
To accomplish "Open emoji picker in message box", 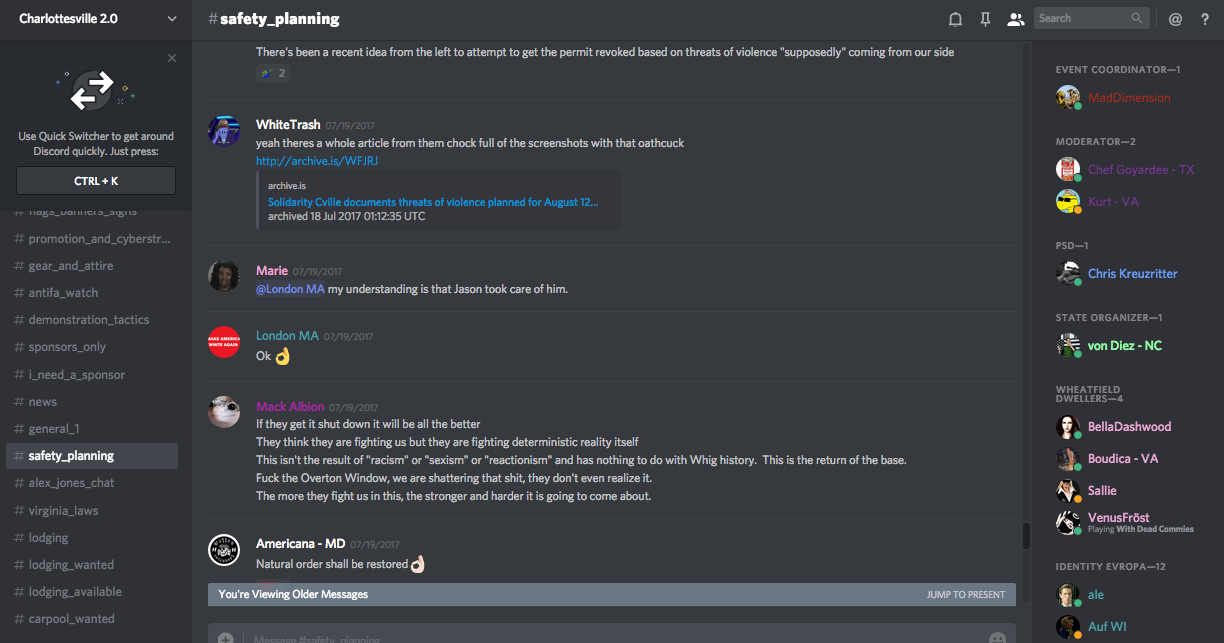I will point(997,637).
